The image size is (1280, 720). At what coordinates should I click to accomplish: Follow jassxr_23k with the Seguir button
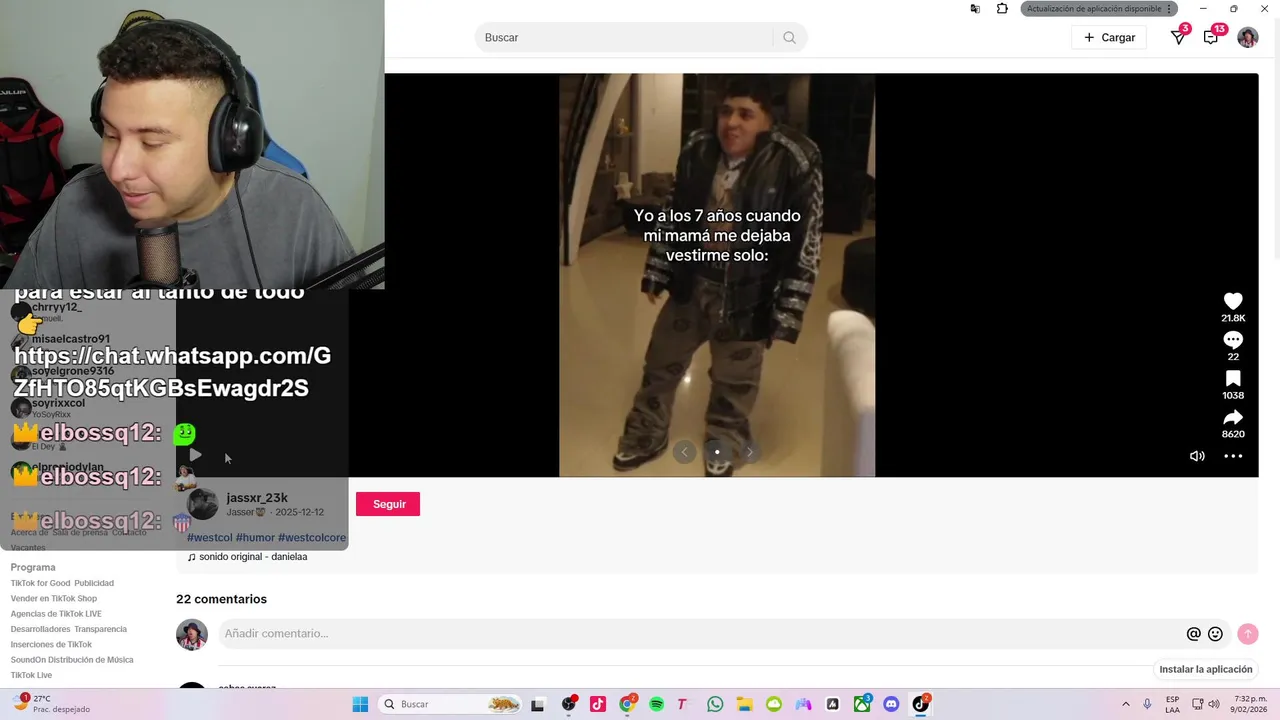388,504
